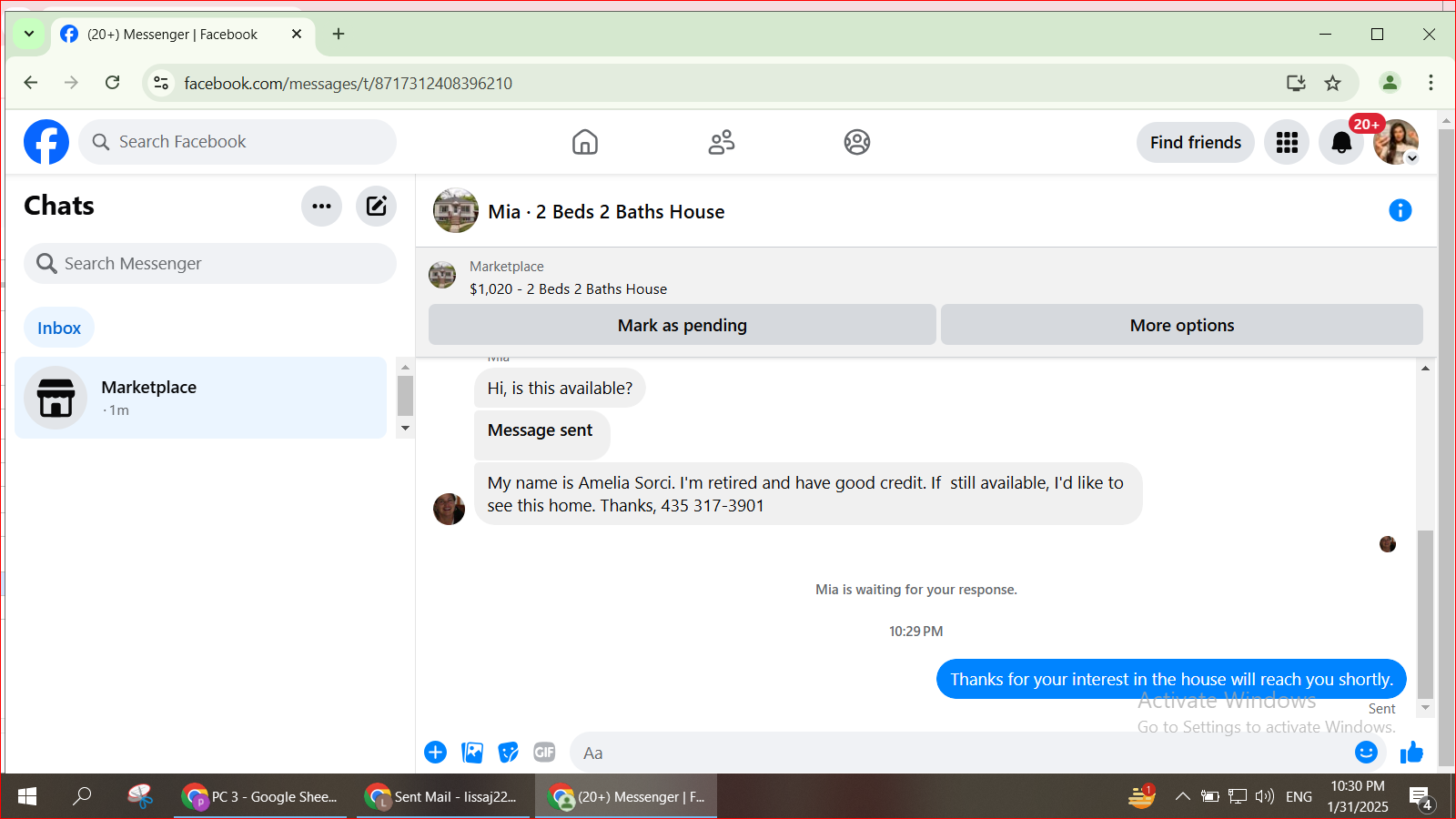Image resolution: width=1456 pixels, height=819 pixels.
Task: Click the Marketplace listing thumbnail
Action: [442, 275]
